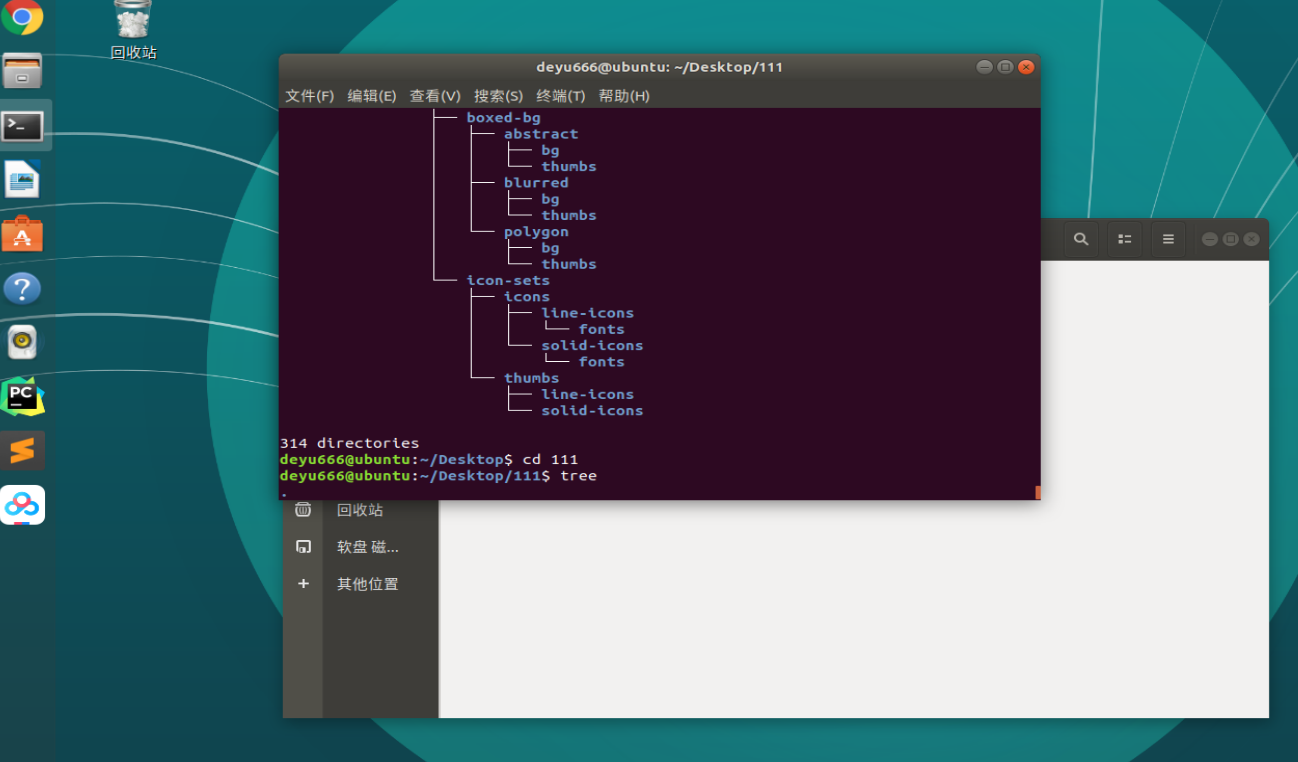Open Google Chrome from the dock
Screen dimensions: 1298x762
click(x=22, y=17)
